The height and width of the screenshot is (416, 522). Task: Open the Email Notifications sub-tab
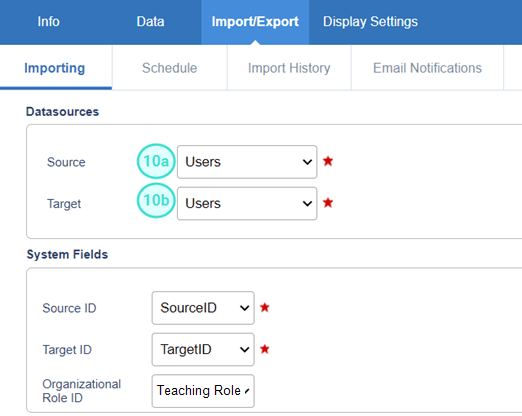pos(427,68)
